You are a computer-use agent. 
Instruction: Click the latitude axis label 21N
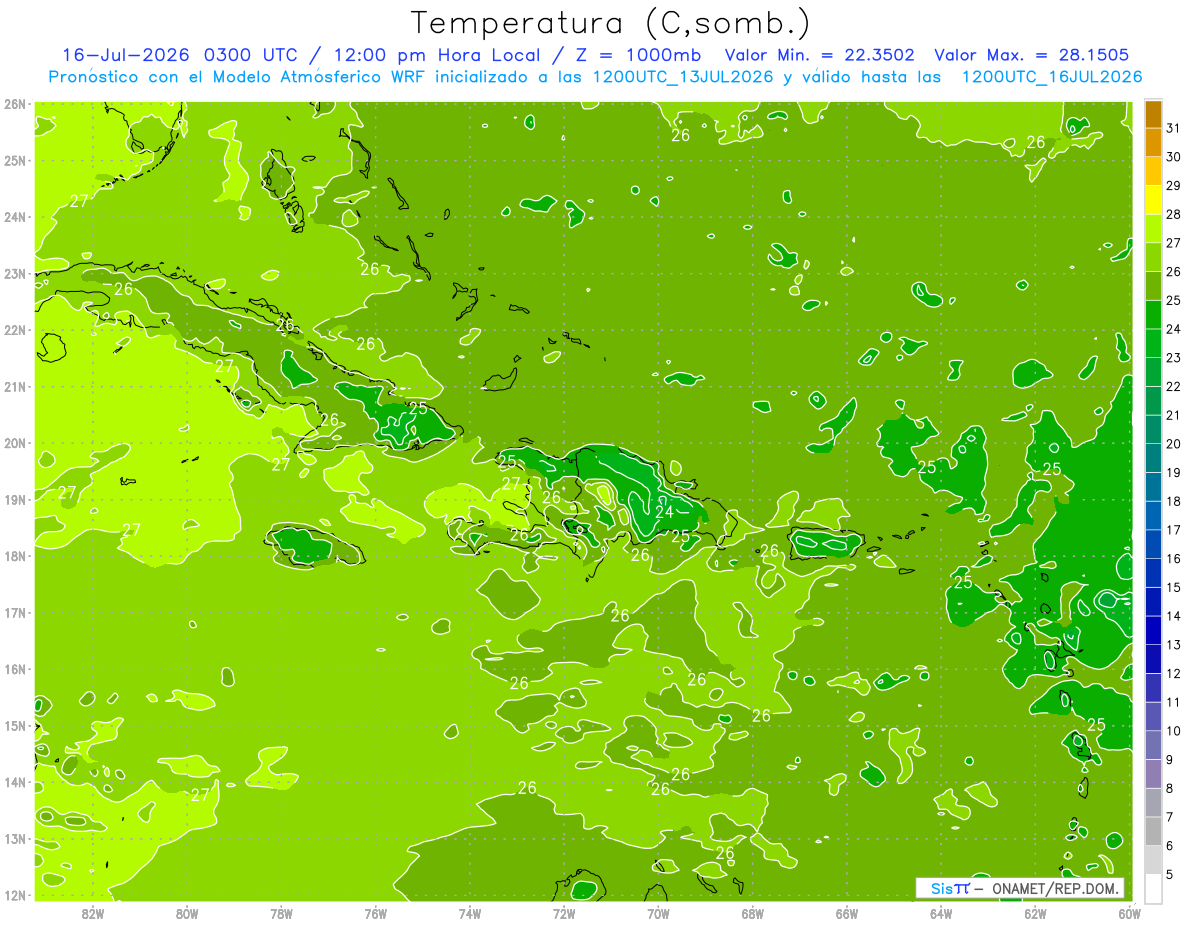pyautogui.click(x=14, y=387)
